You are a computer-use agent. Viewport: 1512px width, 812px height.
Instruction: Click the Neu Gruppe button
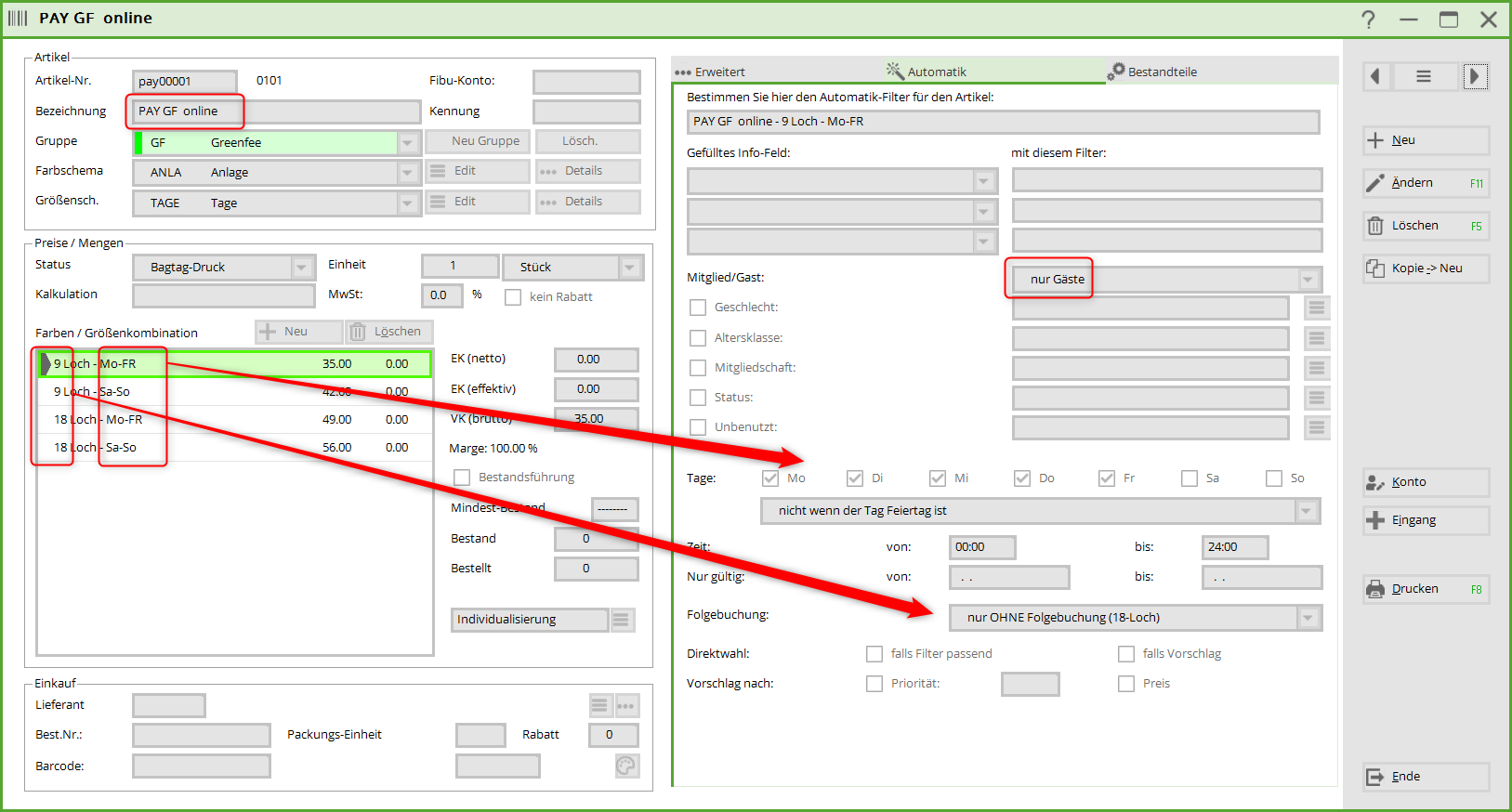(x=478, y=141)
